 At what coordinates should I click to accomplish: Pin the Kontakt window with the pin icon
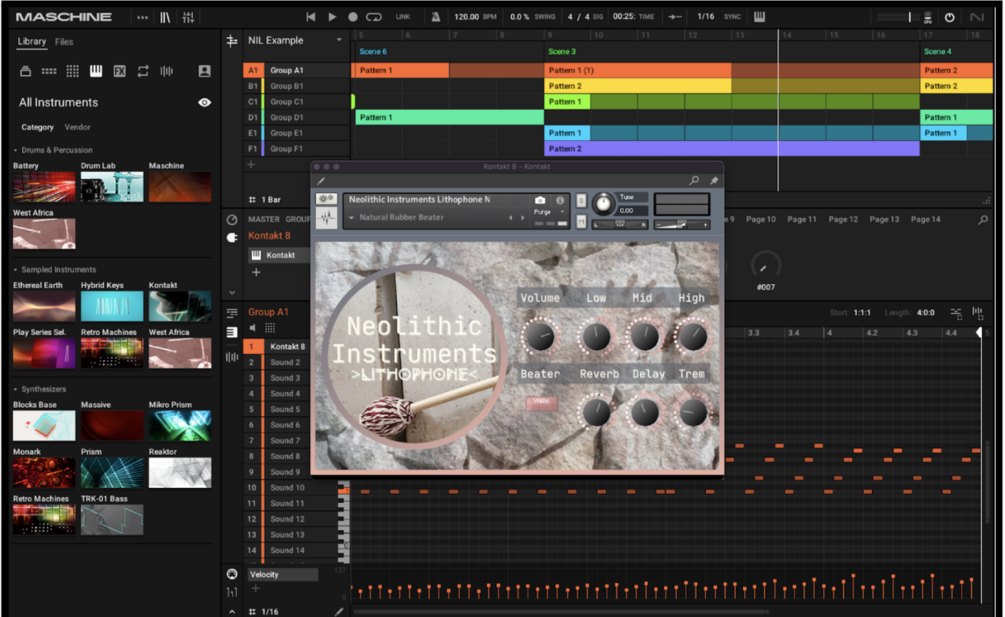[x=713, y=181]
